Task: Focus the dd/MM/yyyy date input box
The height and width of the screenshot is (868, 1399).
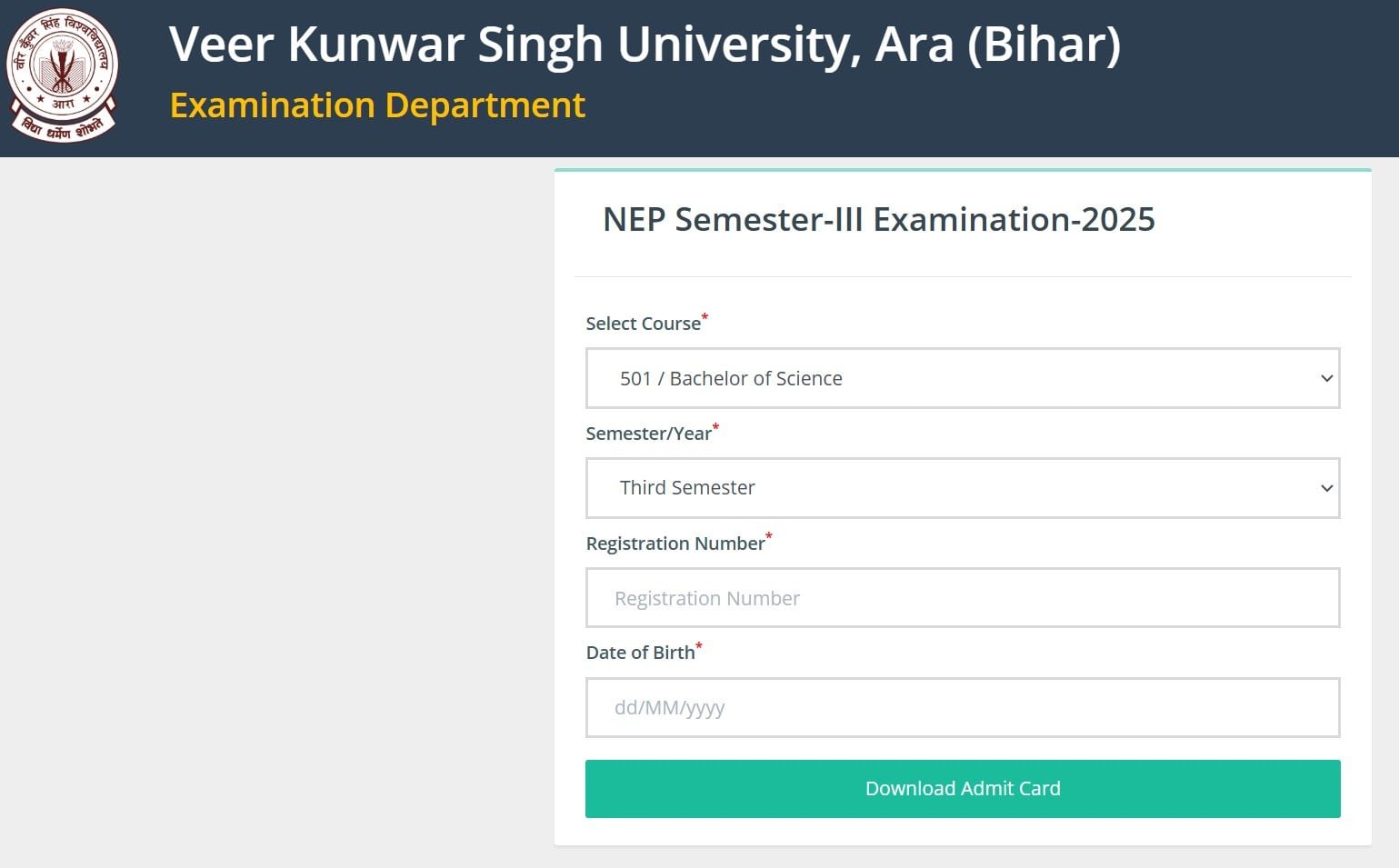Action: tap(962, 707)
